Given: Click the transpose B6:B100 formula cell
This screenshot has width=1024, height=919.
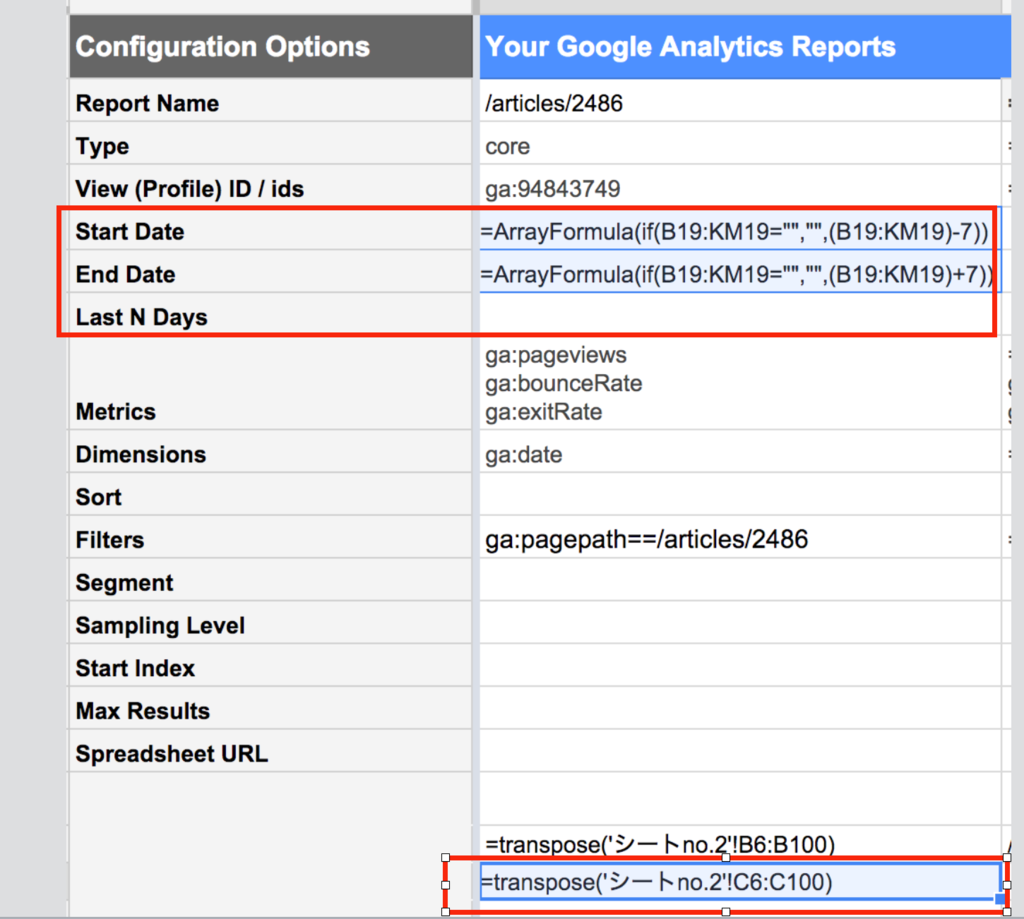Looking at the screenshot, I should click(740, 845).
